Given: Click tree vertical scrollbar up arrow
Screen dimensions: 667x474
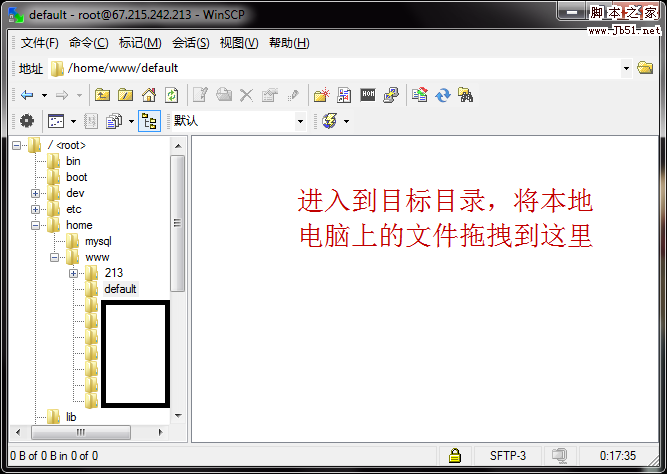Looking at the screenshot, I should pos(178,146).
